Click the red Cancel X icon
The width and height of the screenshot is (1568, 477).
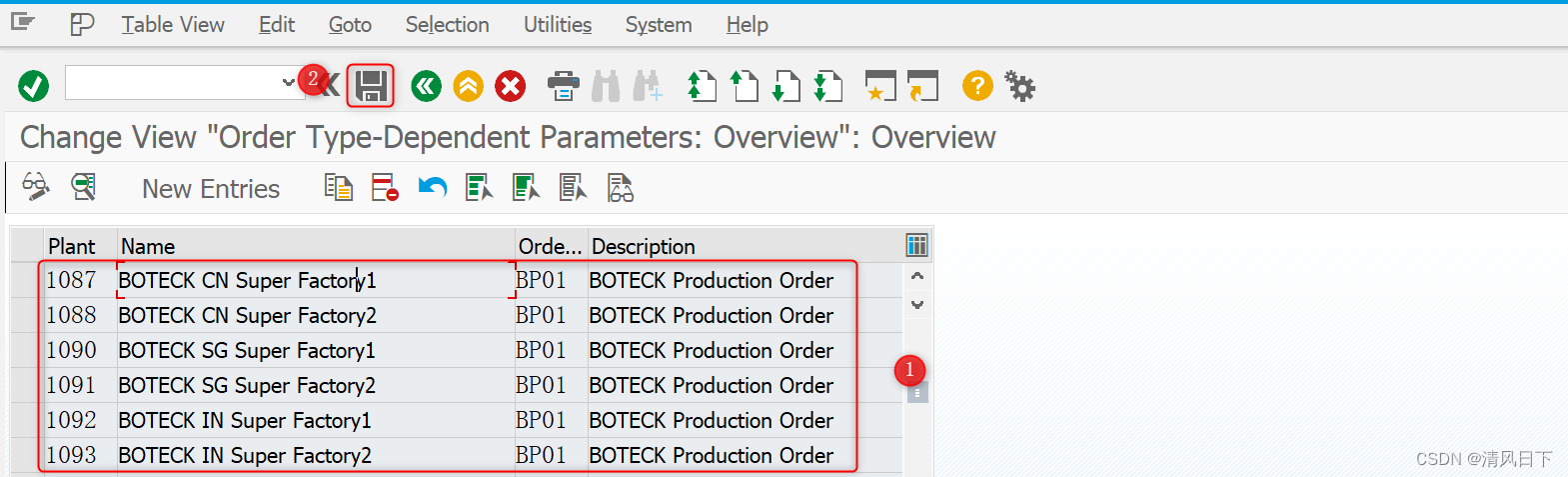coord(511,86)
